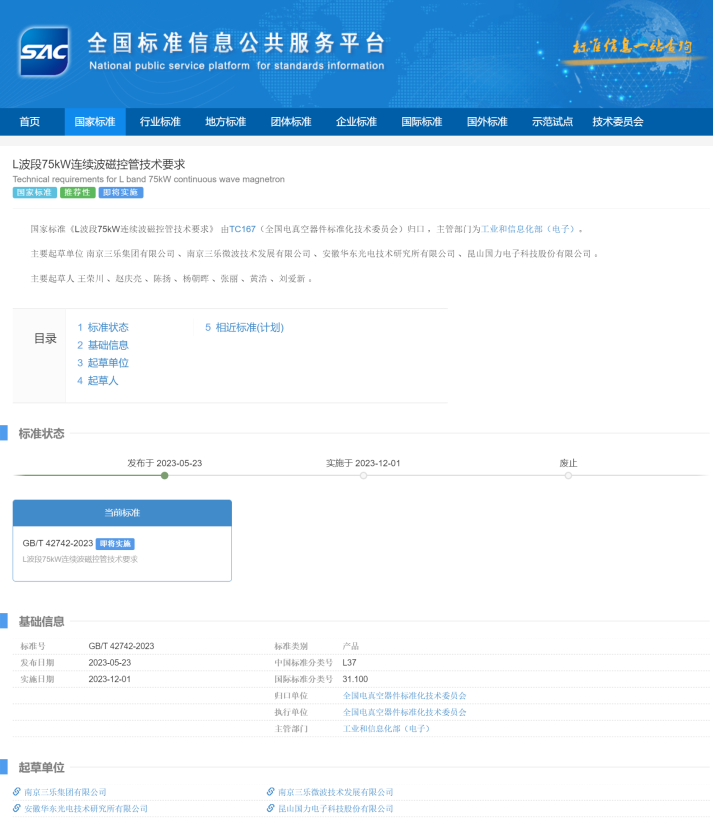Select the 示范试点 navigation item
The height and width of the screenshot is (832, 713).
(x=552, y=122)
